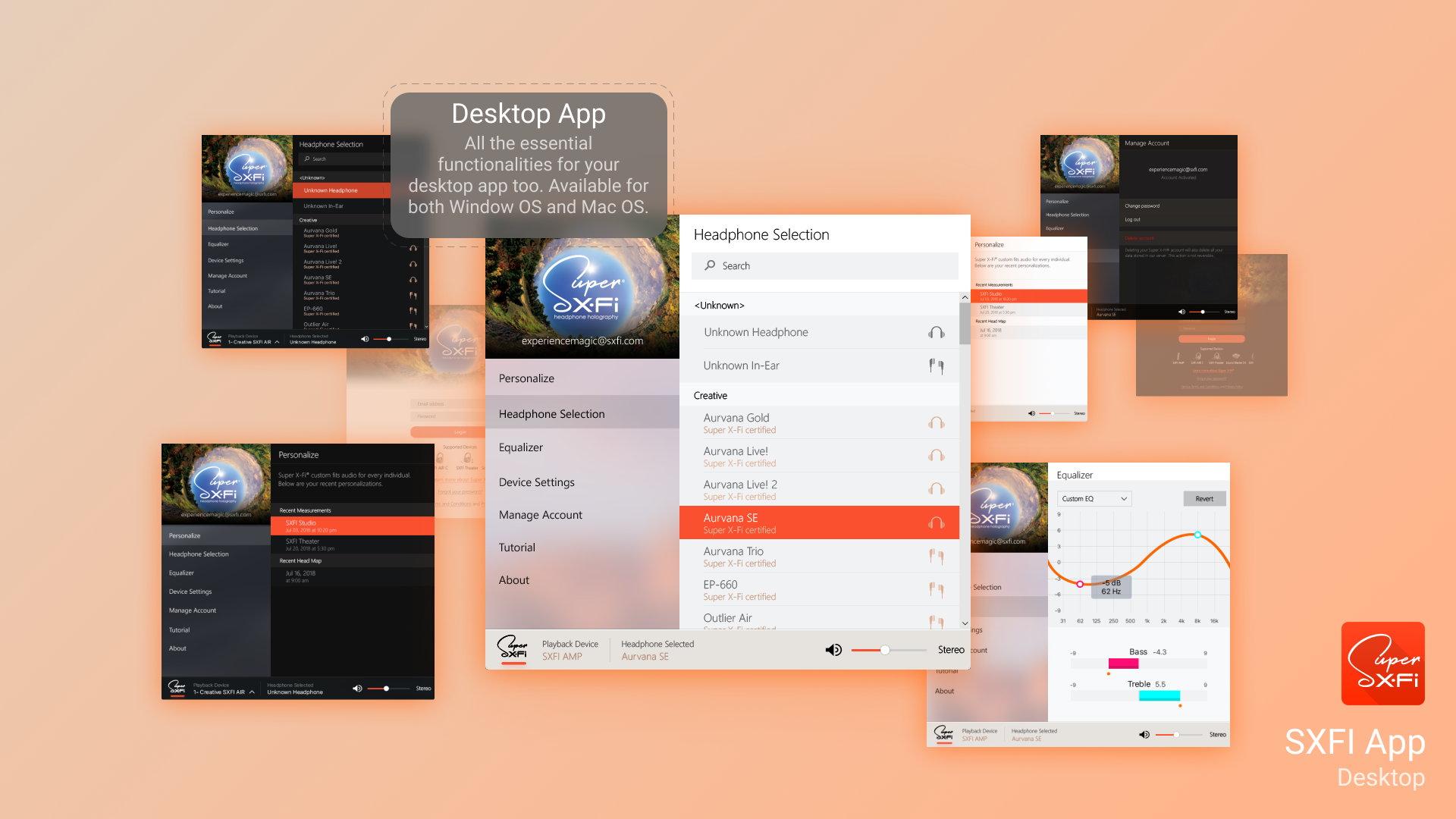The width and height of the screenshot is (1456, 819).
Task: Click Log out in Manage Account window
Action: point(1132,220)
